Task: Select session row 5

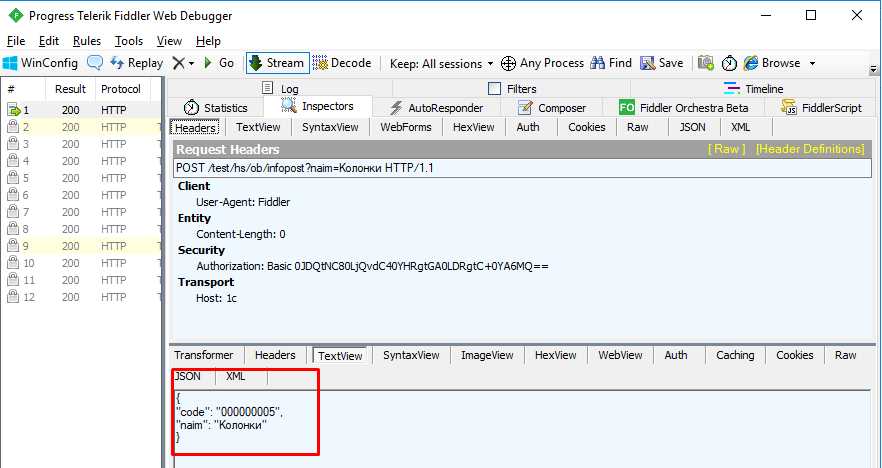Action: click(x=81, y=178)
